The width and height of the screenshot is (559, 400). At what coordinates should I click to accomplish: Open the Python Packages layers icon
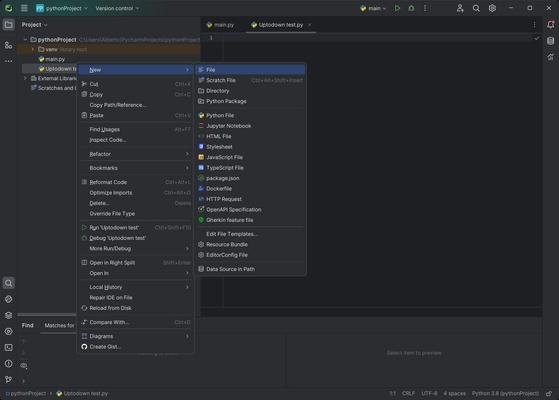pyautogui.click(x=9, y=315)
